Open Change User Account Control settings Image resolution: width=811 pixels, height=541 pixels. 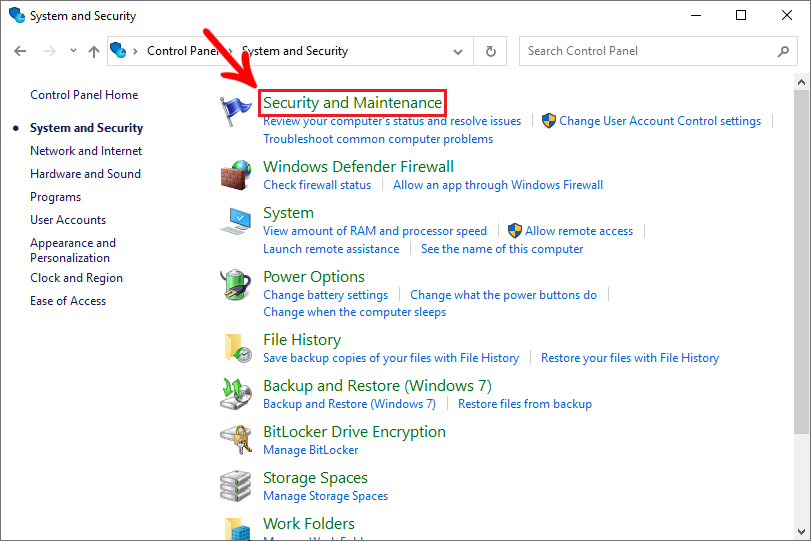pyautogui.click(x=660, y=121)
